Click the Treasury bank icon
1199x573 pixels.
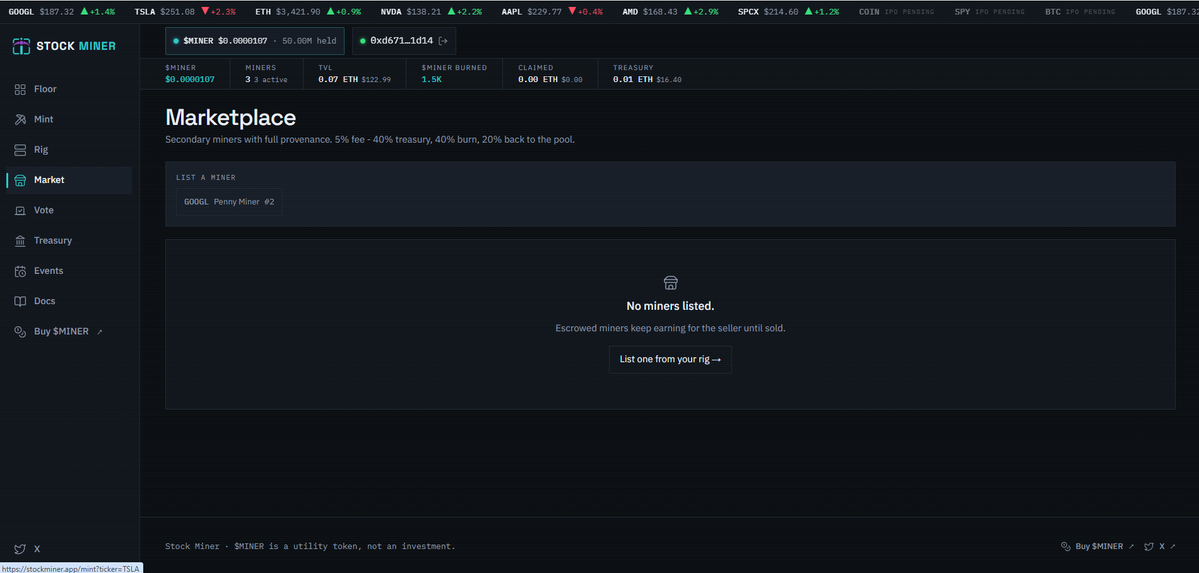pos(21,241)
